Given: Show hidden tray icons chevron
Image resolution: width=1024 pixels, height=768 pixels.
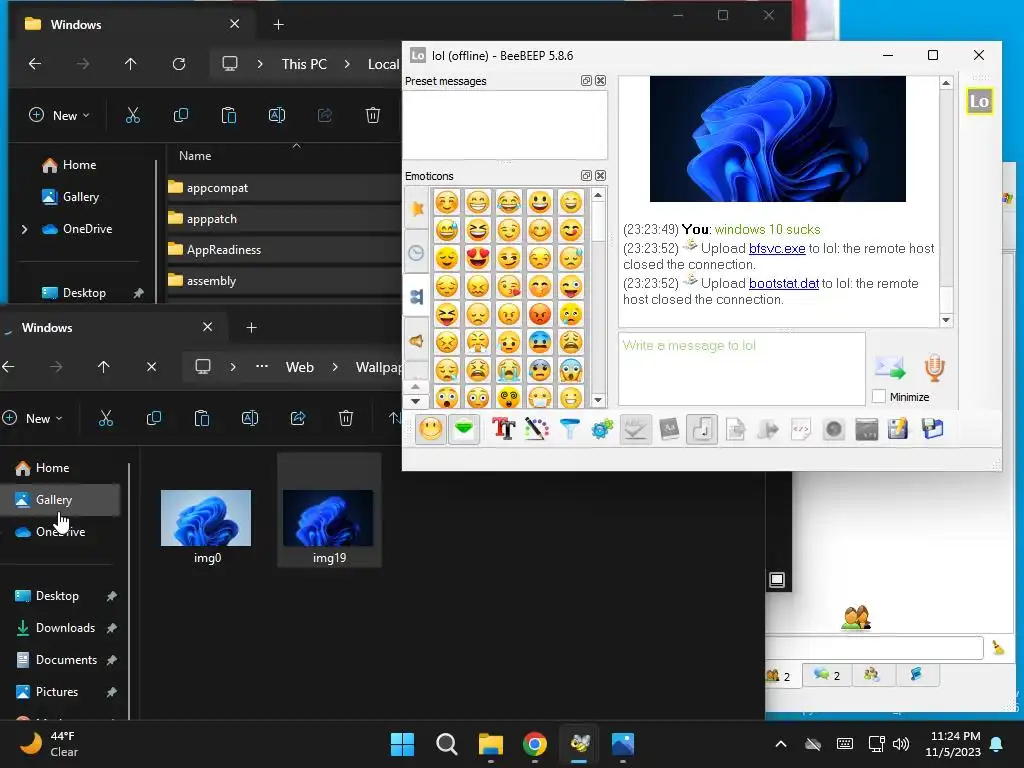Looking at the screenshot, I should (x=780, y=744).
